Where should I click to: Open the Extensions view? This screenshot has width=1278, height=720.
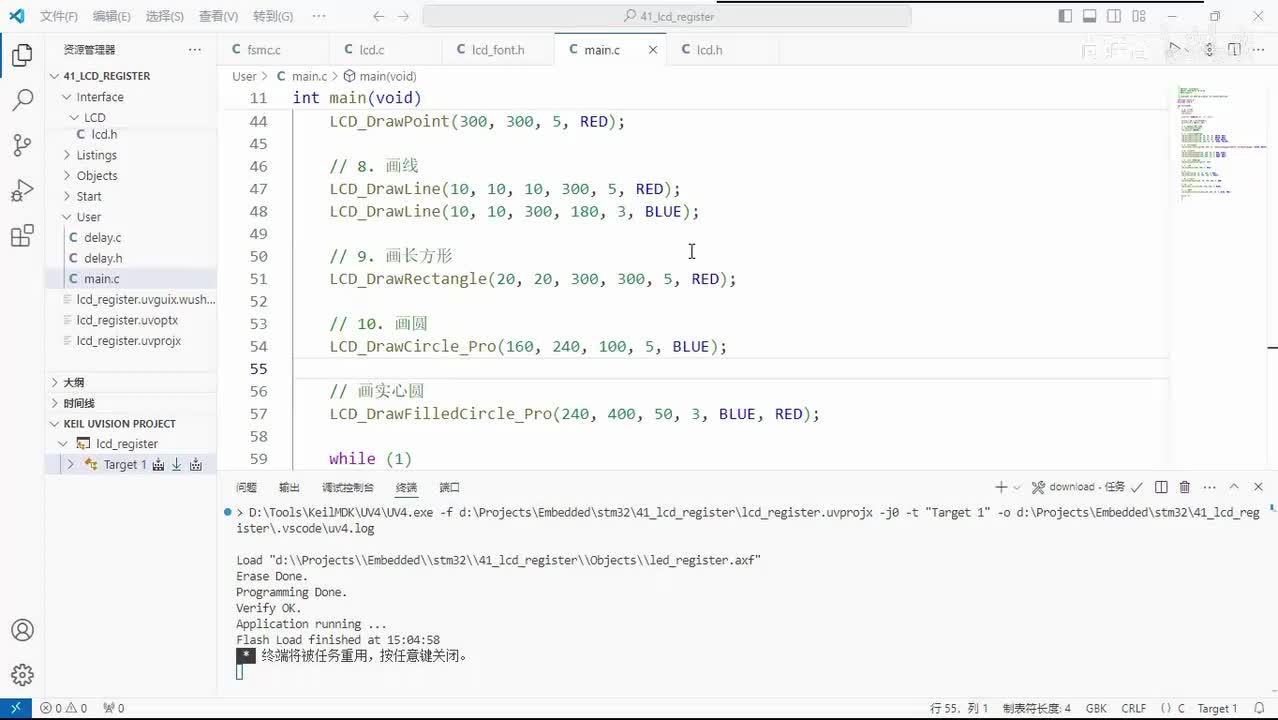(22, 236)
